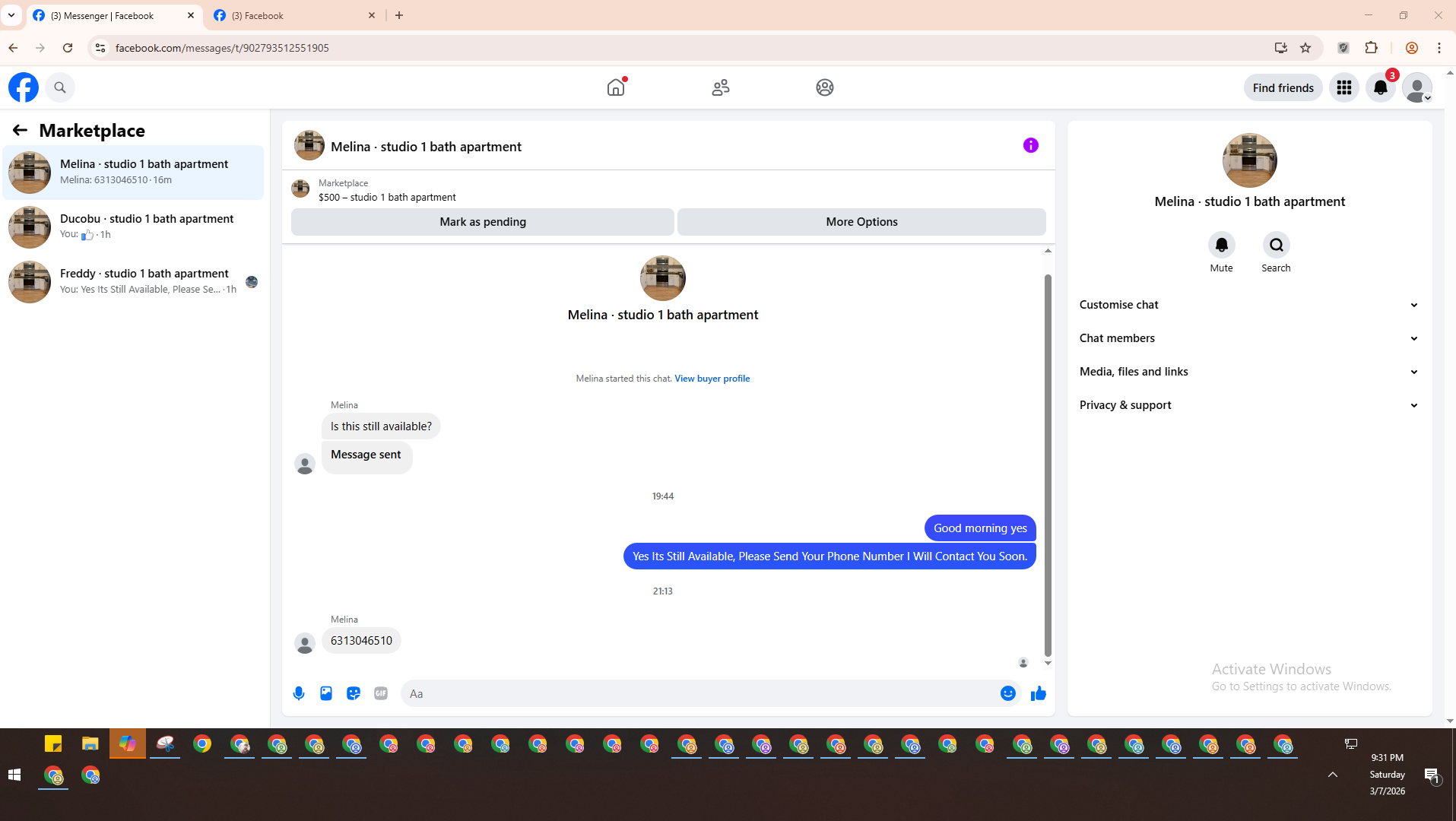
Task: Go back to the previous page
Action: 13,48
